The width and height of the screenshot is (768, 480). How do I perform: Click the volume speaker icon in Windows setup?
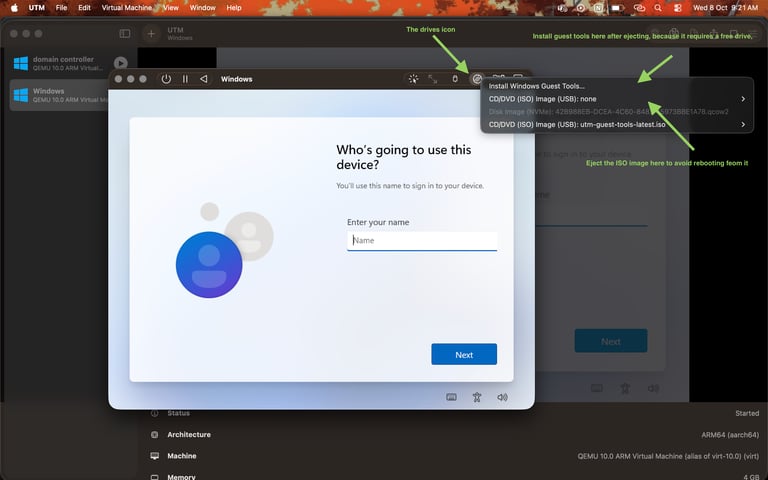502,397
